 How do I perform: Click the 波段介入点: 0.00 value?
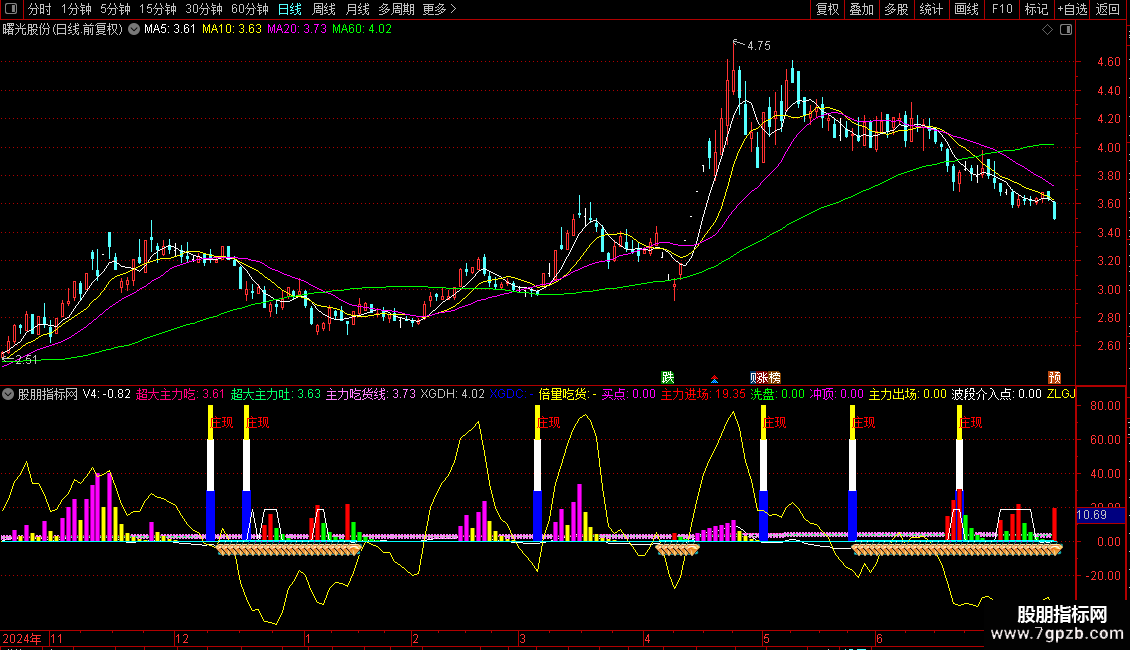pos(997,394)
